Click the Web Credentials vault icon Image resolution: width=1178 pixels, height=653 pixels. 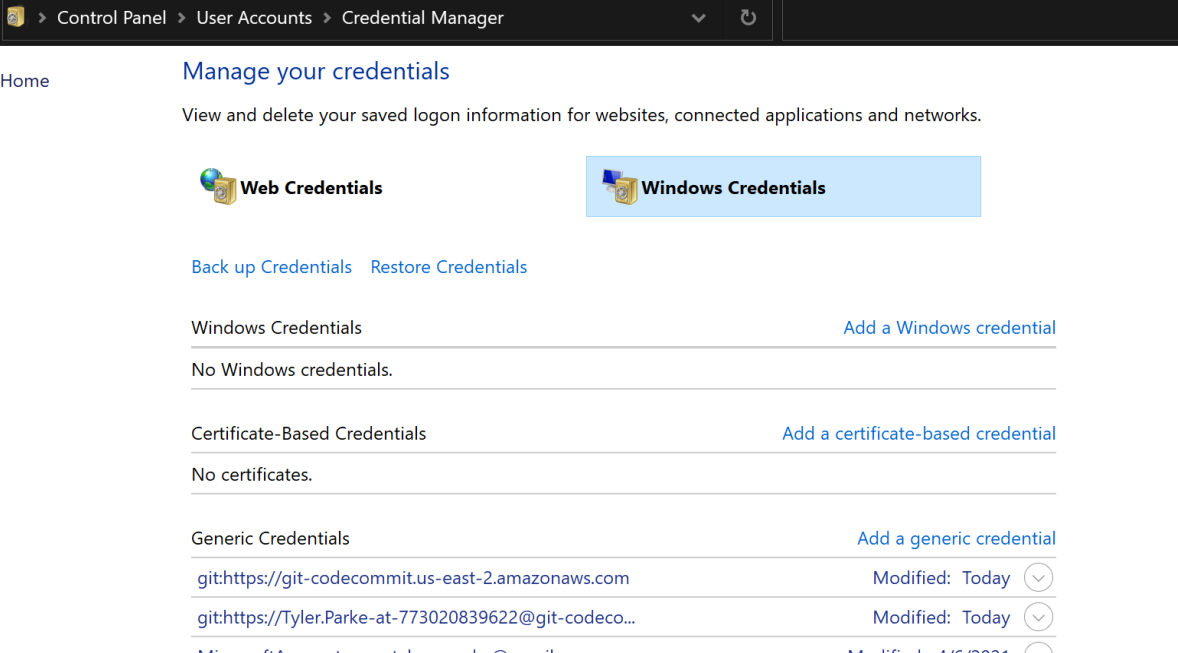[218, 187]
